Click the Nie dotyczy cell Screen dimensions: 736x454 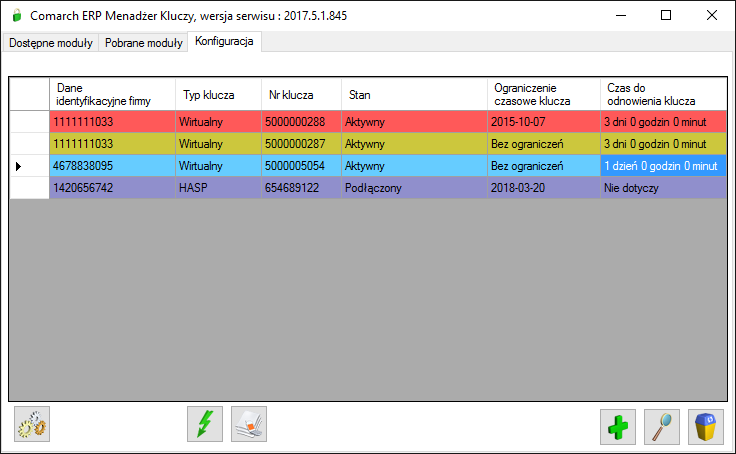tap(663, 188)
